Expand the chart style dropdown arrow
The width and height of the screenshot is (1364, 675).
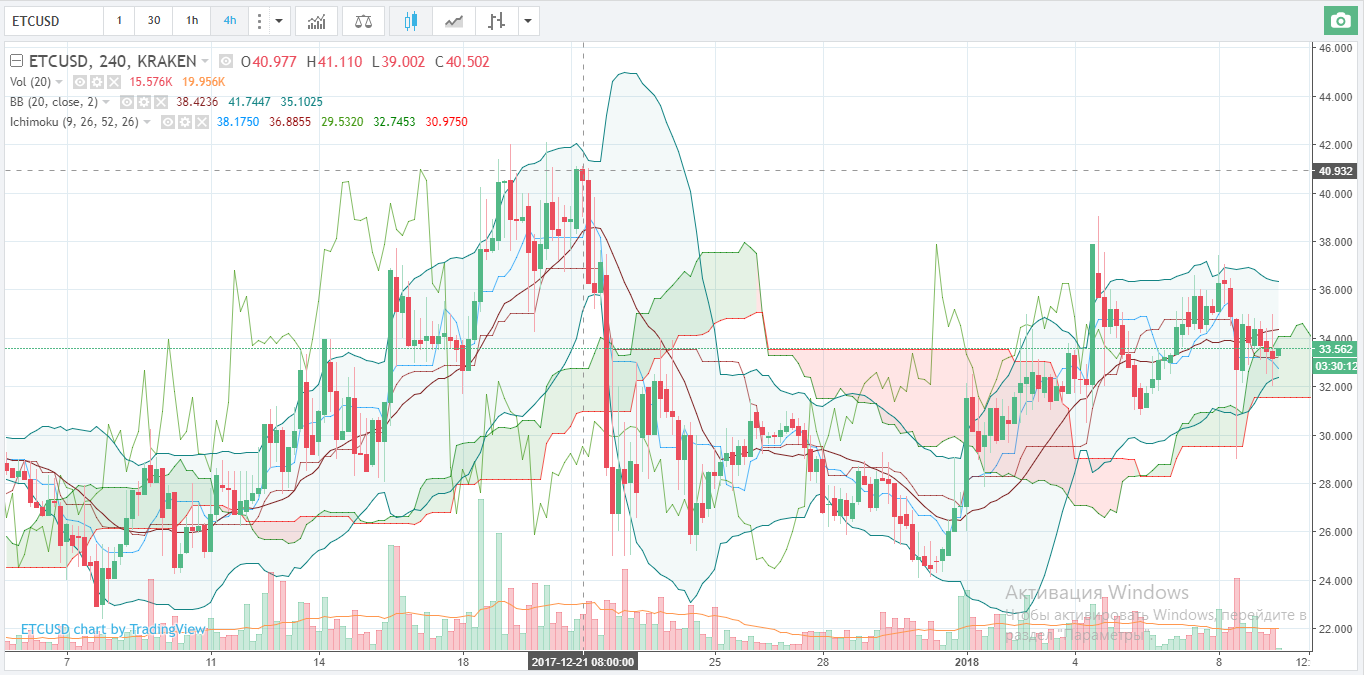[x=529, y=20]
